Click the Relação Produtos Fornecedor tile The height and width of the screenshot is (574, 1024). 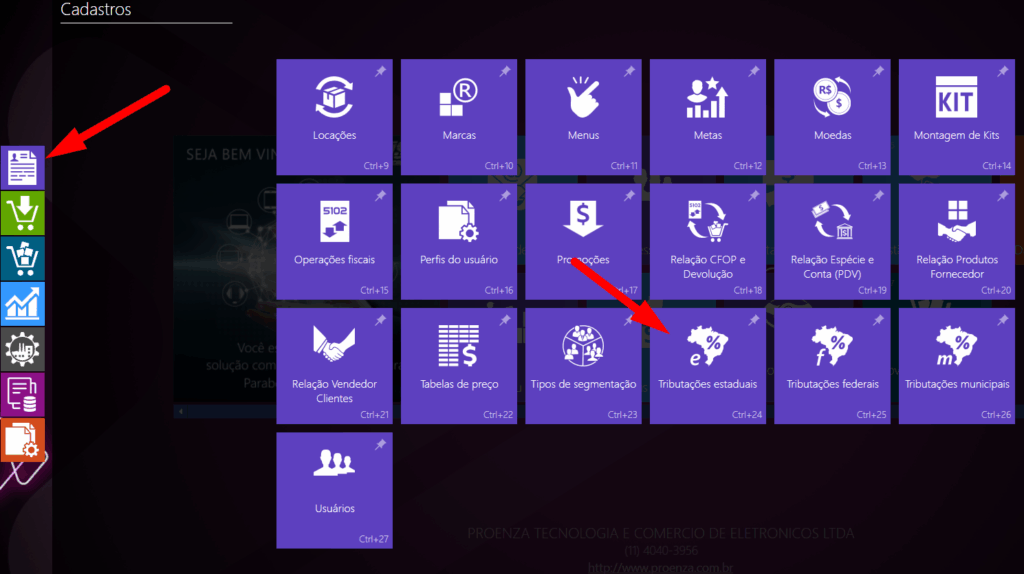[956, 240]
